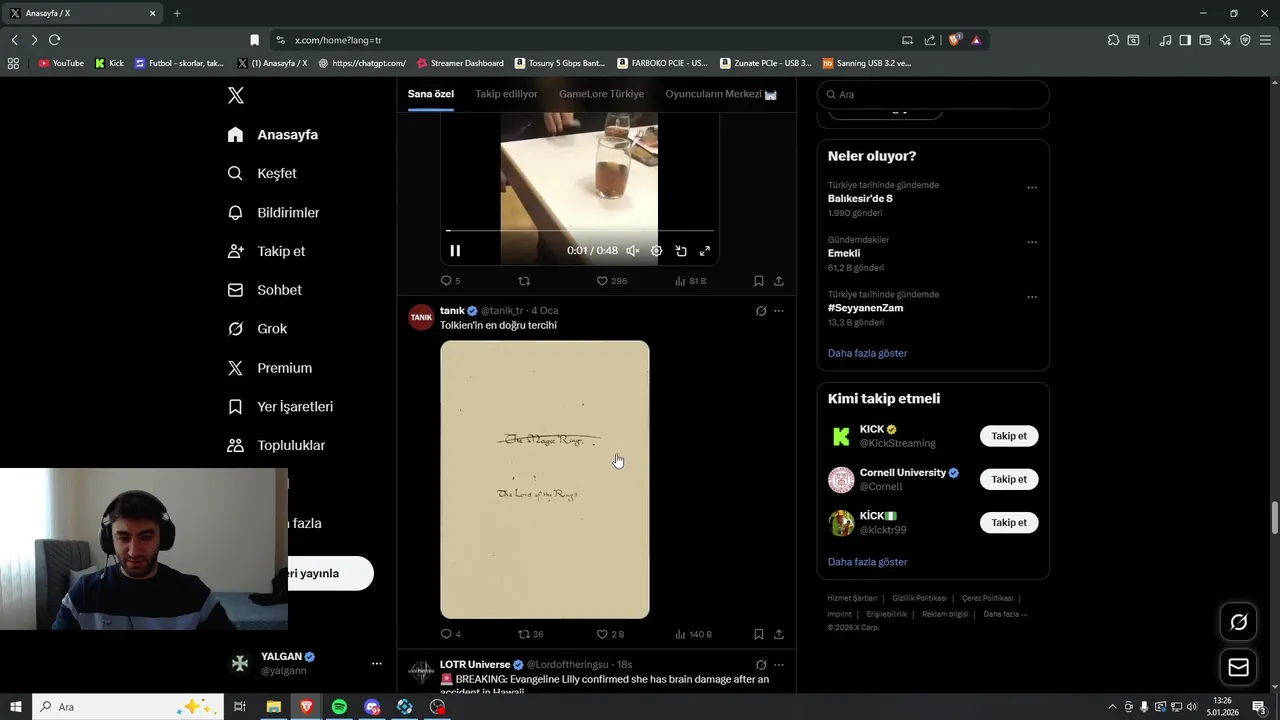Reply to video post with 5 comments
Screen dimensions: 1280x720
(x=451, y=281)
